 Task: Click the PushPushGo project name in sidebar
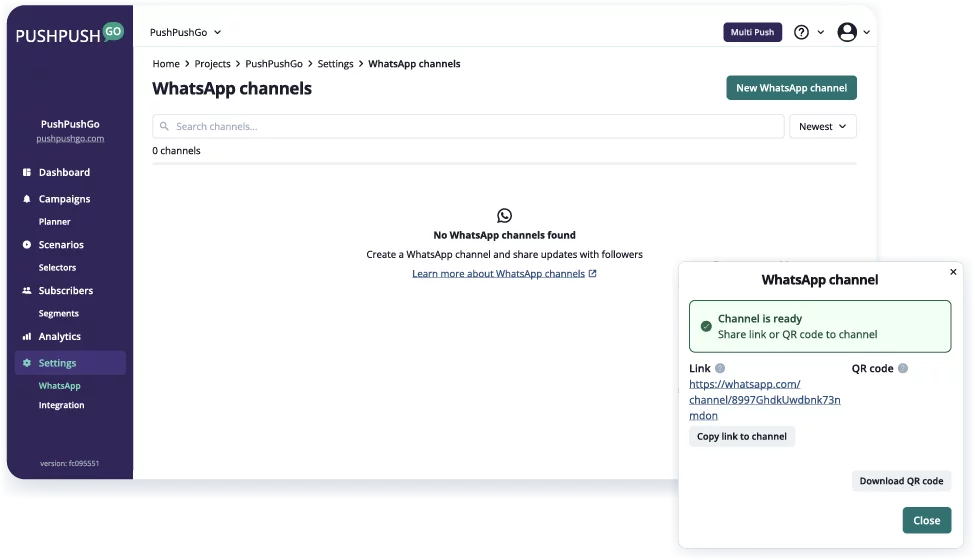click(70, 124)
